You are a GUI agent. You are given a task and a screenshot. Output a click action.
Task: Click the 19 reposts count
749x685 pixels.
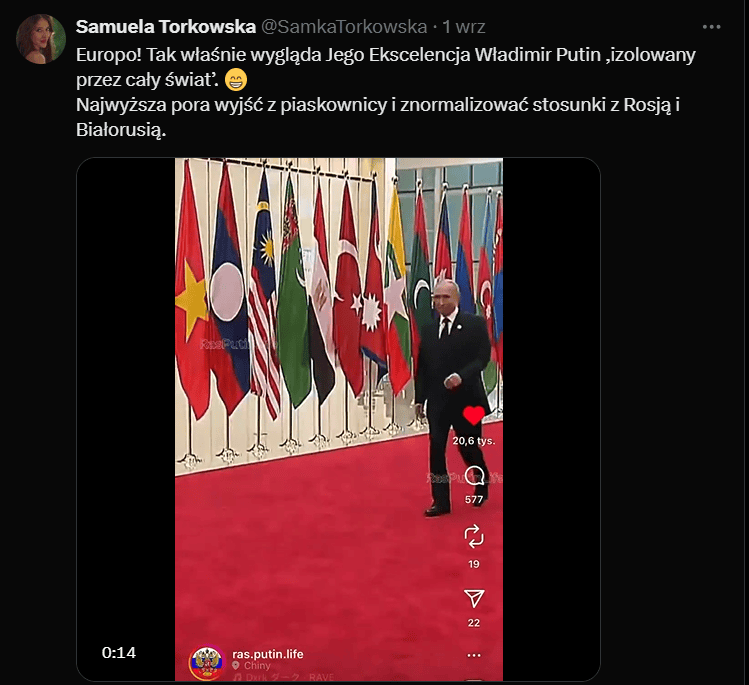tap(474, 564)
